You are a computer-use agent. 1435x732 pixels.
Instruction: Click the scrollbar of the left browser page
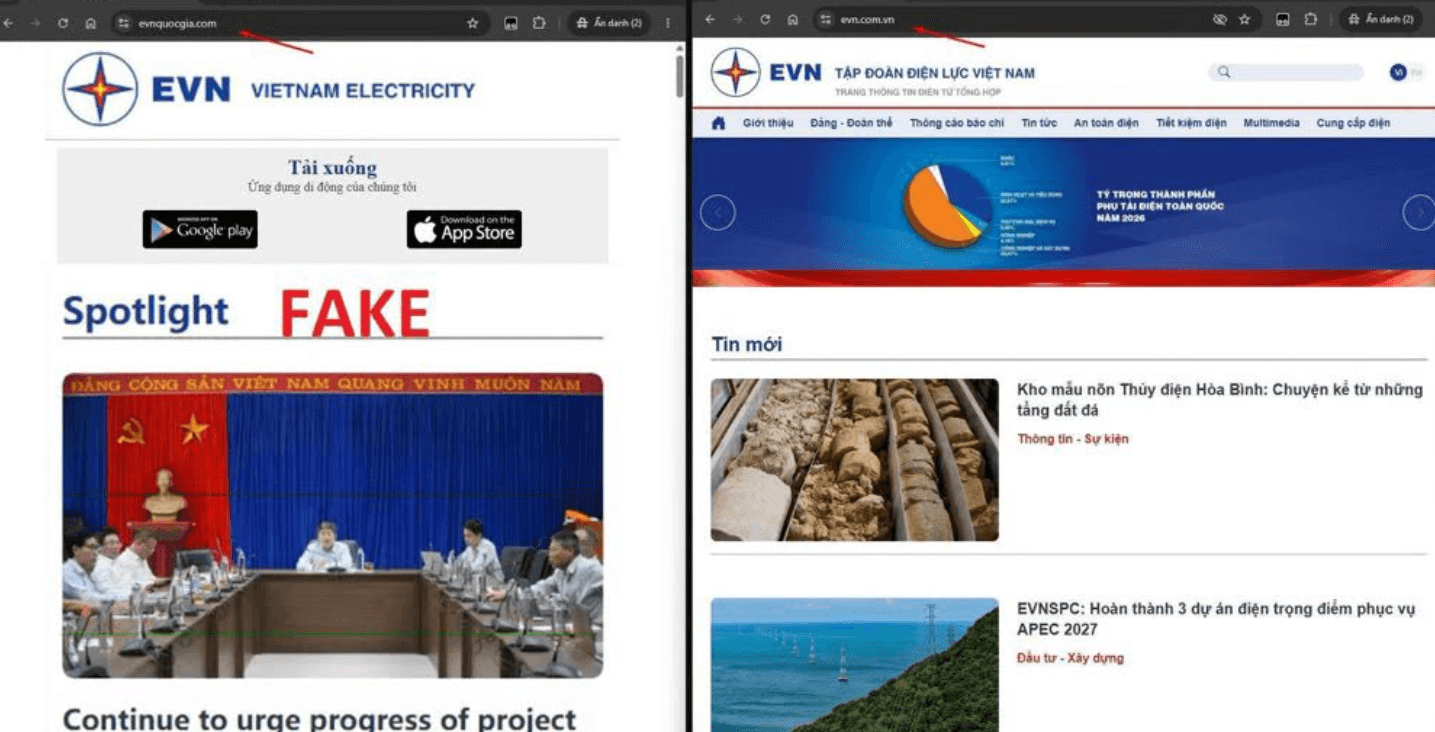680,76
